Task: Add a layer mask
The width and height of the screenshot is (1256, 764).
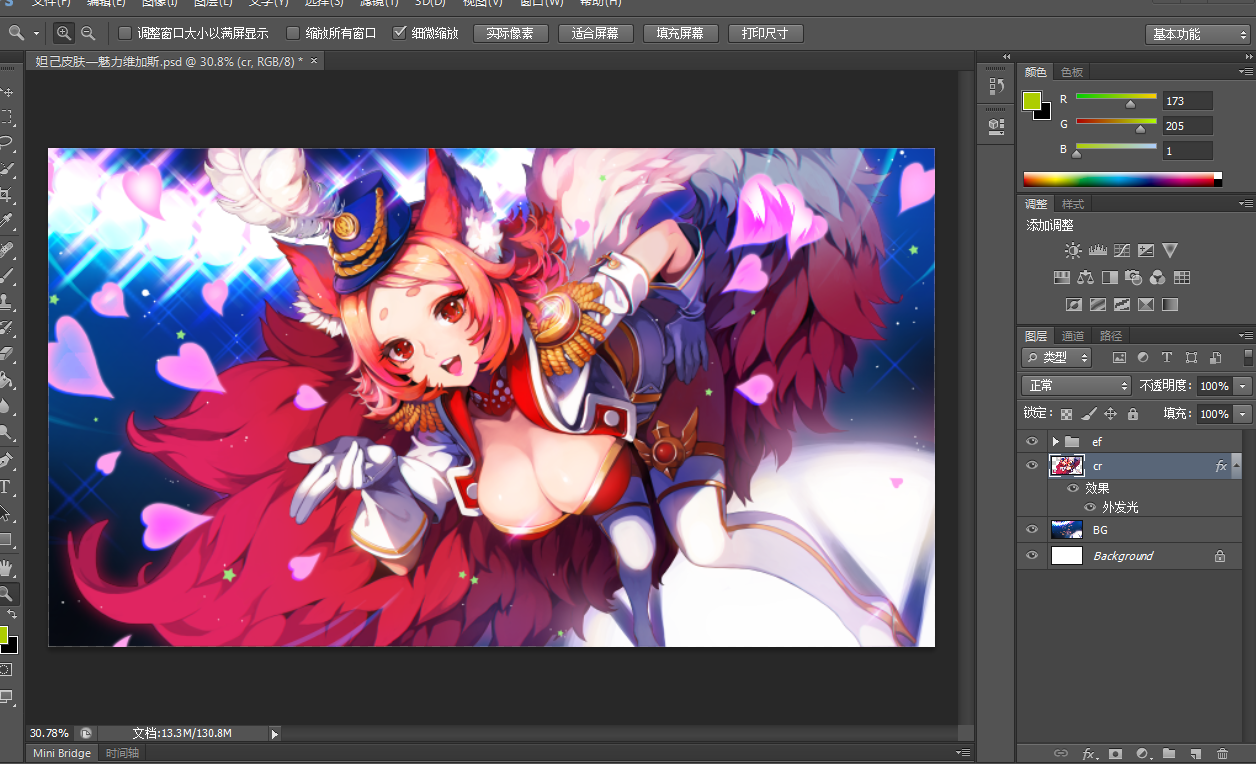Action: pos(1116,753)
